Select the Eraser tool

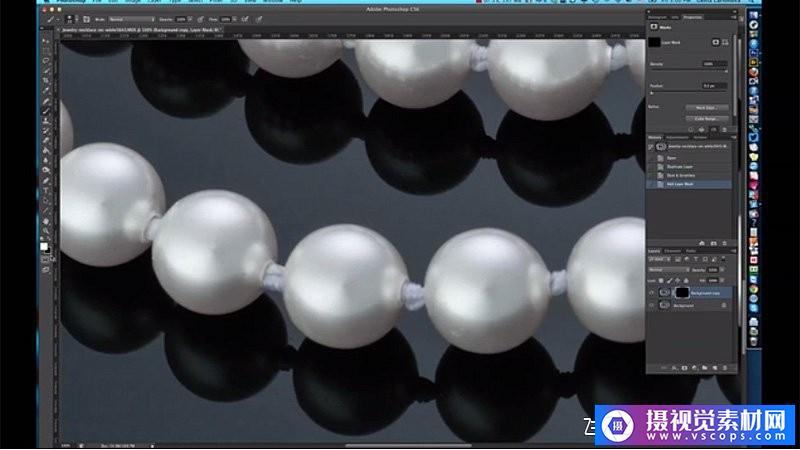[46, 141]
